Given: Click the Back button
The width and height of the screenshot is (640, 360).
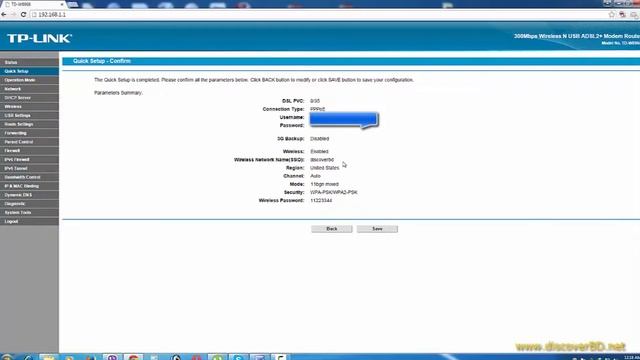Looking at the screenshot, I should (x=331, y=229).
